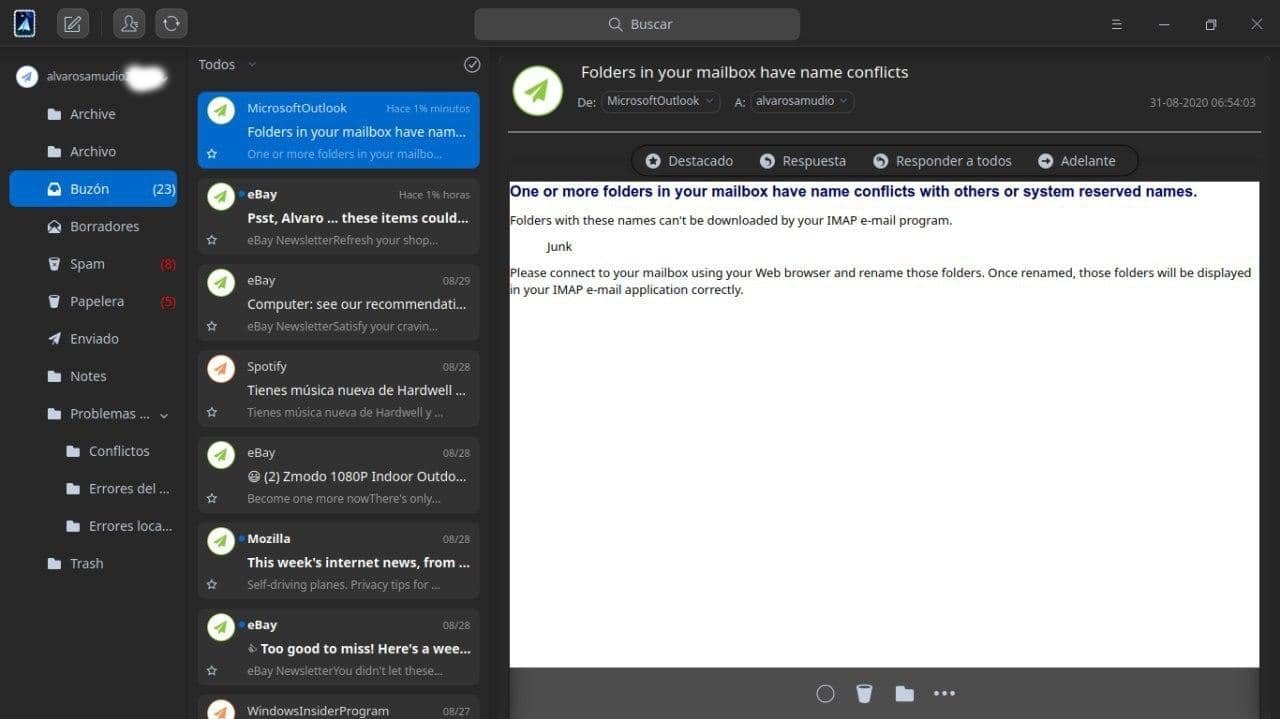Click the alvarosamudio account avatar
Viewport: 1280px width, 719px height.
tap(27, 77)
